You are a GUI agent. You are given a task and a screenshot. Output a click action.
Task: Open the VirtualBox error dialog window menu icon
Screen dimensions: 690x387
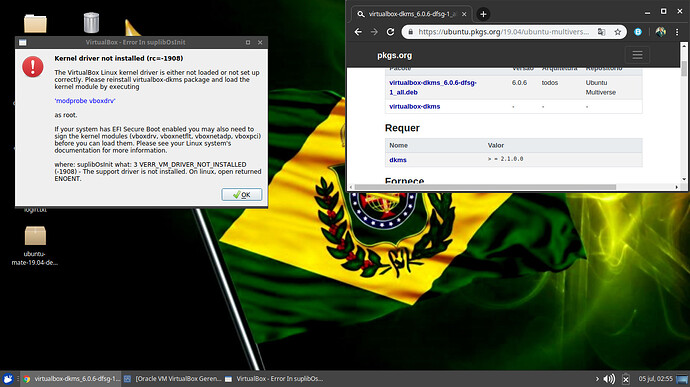22,42
